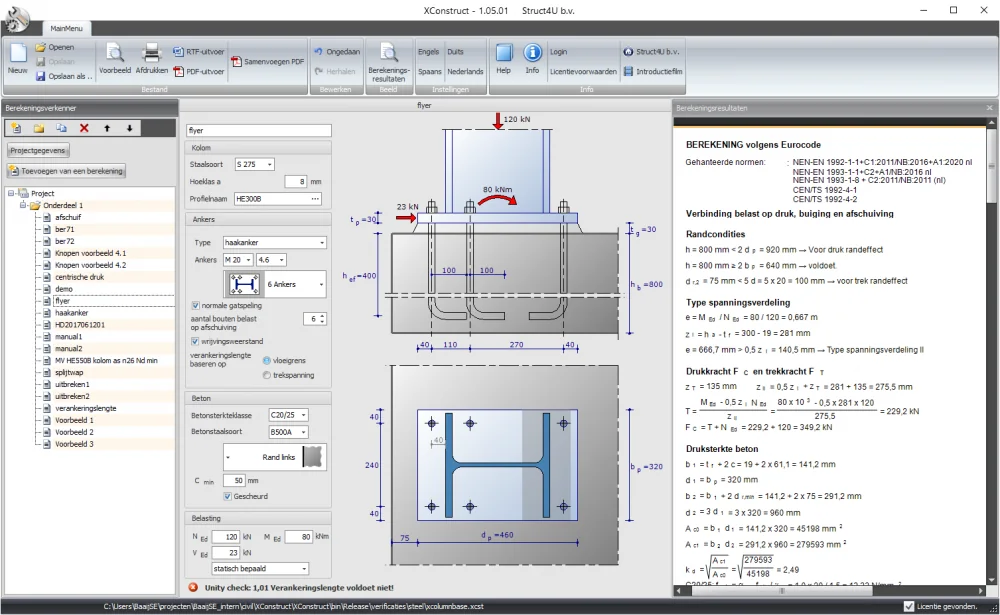Open print preview with Voorbeeld icon
The width and height of the screenshot is (1000, 615).
pos(115,54)
